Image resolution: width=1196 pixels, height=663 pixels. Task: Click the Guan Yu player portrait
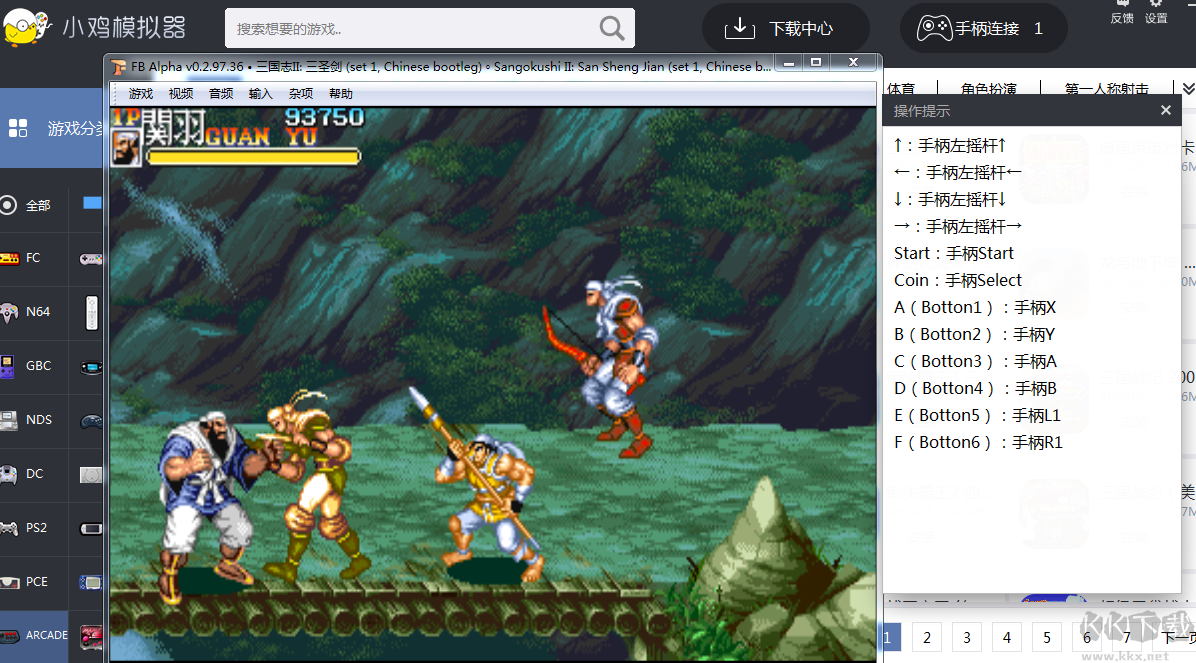point(127,146)
